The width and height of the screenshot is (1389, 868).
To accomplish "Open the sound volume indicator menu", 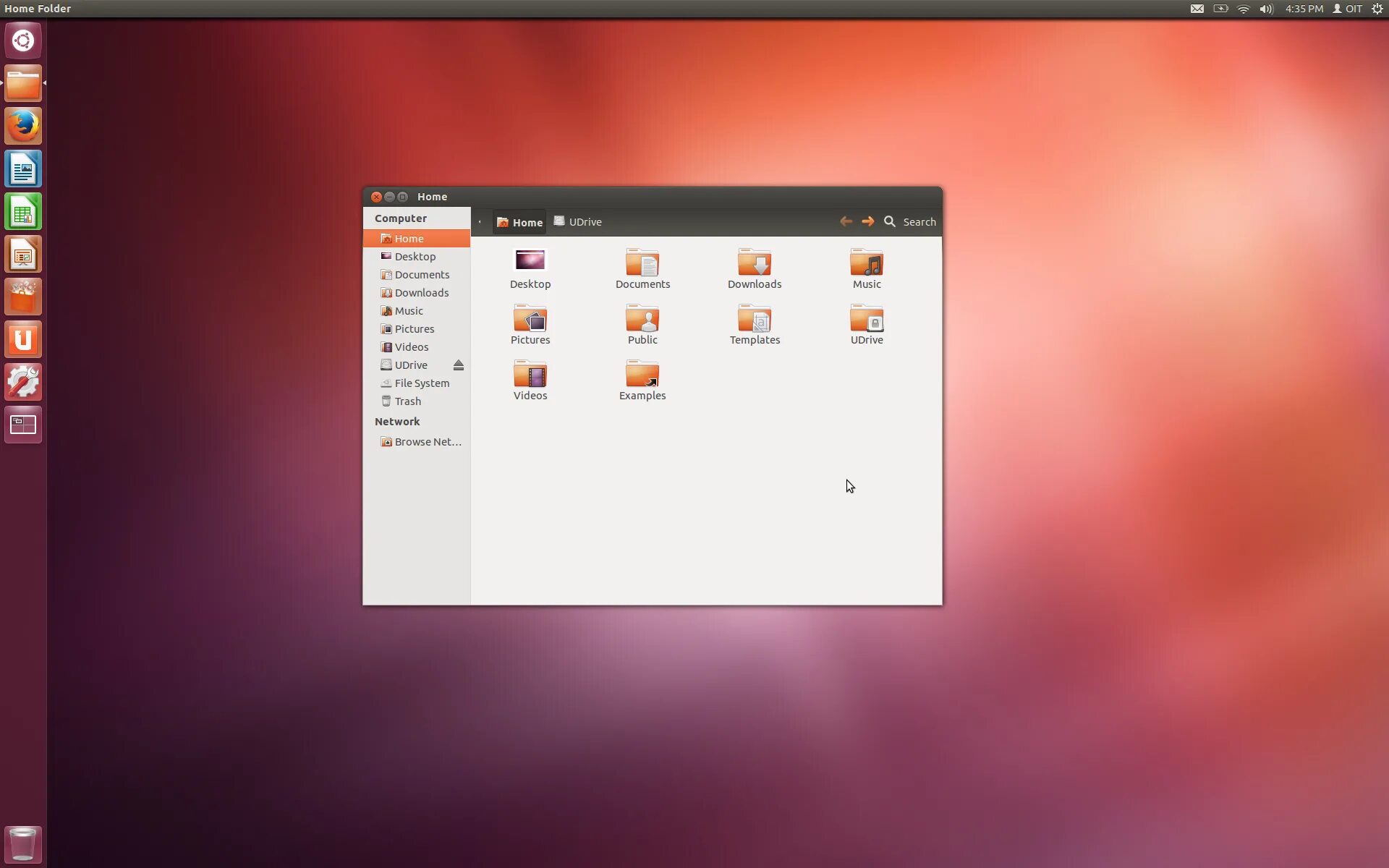I will 1266,9.
